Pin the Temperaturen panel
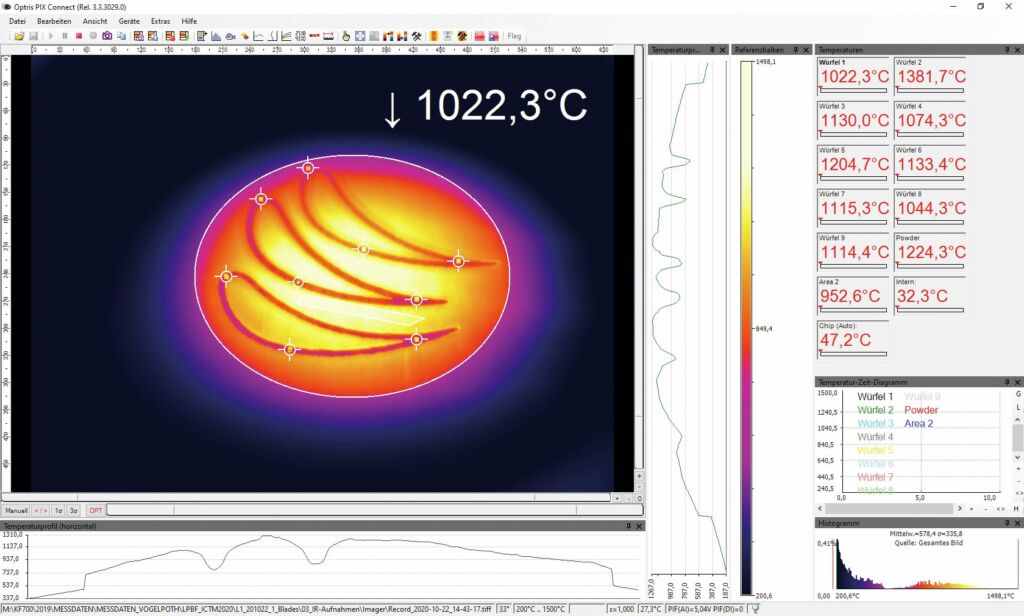The height and width of the screenshot is (616, 1024). [1005, 49]
